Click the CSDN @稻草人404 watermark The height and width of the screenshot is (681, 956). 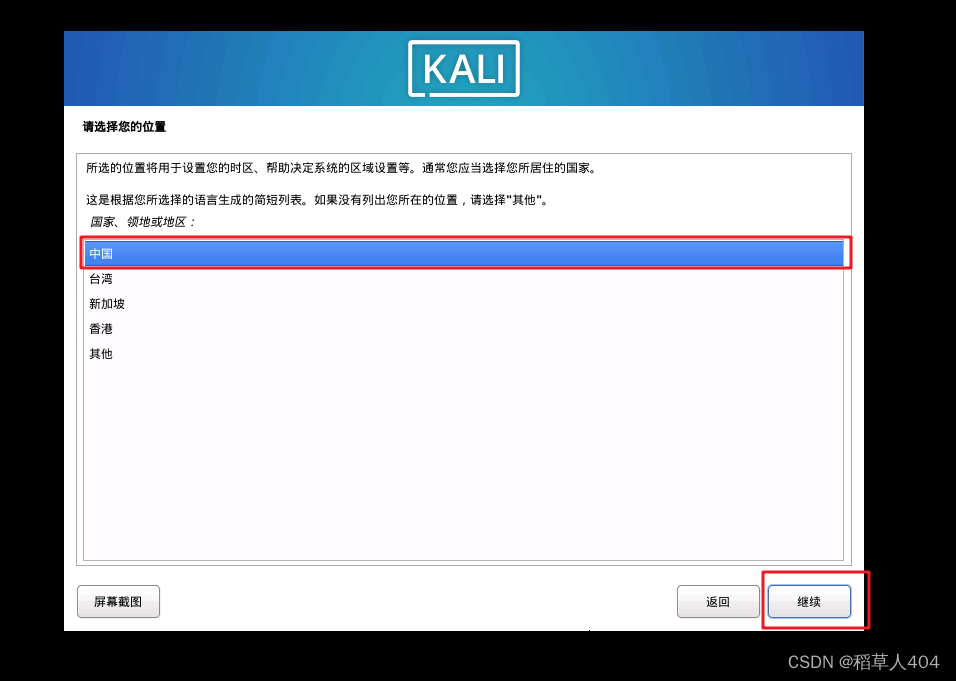(x=863, y=661)
